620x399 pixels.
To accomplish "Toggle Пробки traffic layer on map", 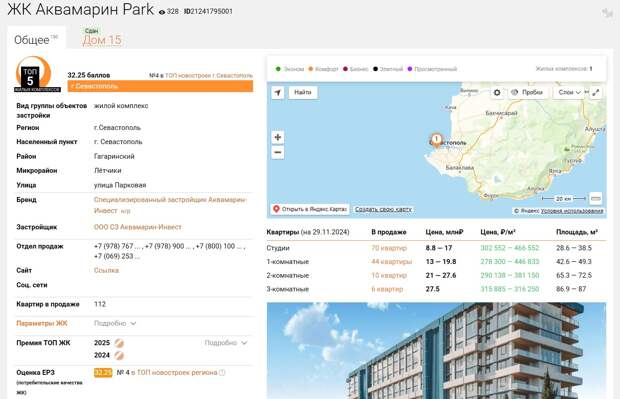I will pos(527,93).
